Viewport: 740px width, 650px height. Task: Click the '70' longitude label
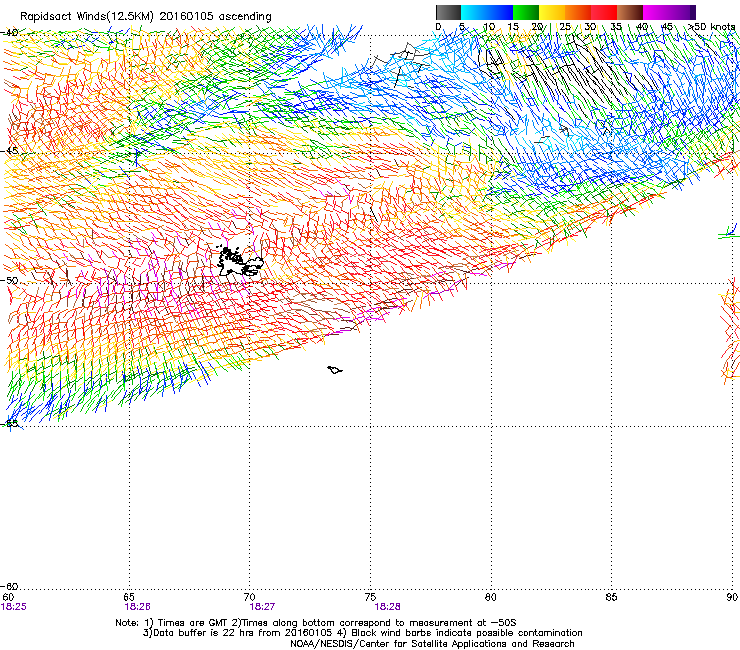(249, 597)
